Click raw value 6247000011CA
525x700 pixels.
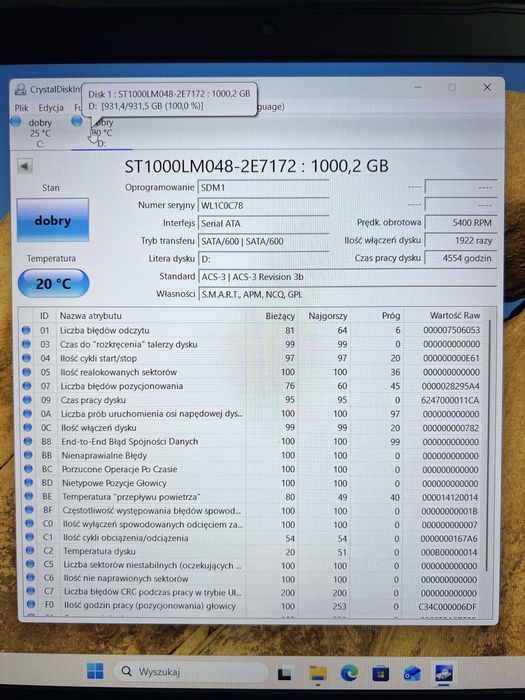(x=450, y=400)
